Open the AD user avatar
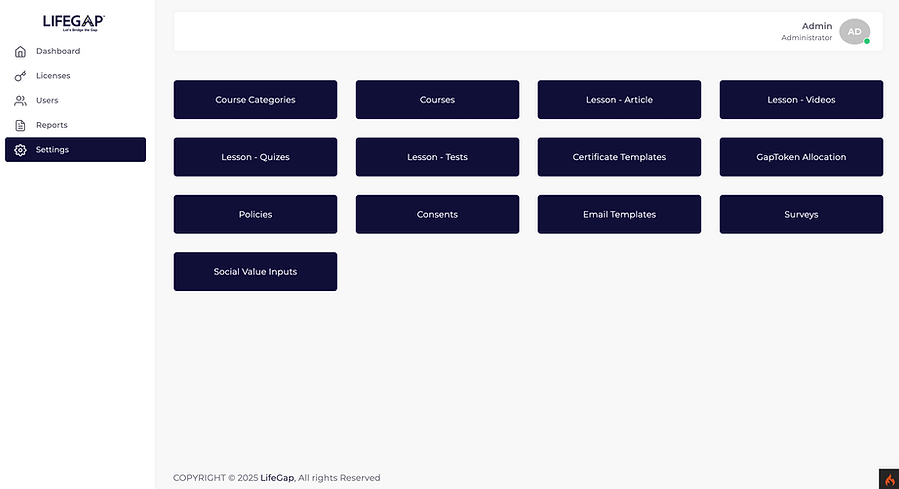This screenshot has width=899, height=489. (x=854, y=32)
